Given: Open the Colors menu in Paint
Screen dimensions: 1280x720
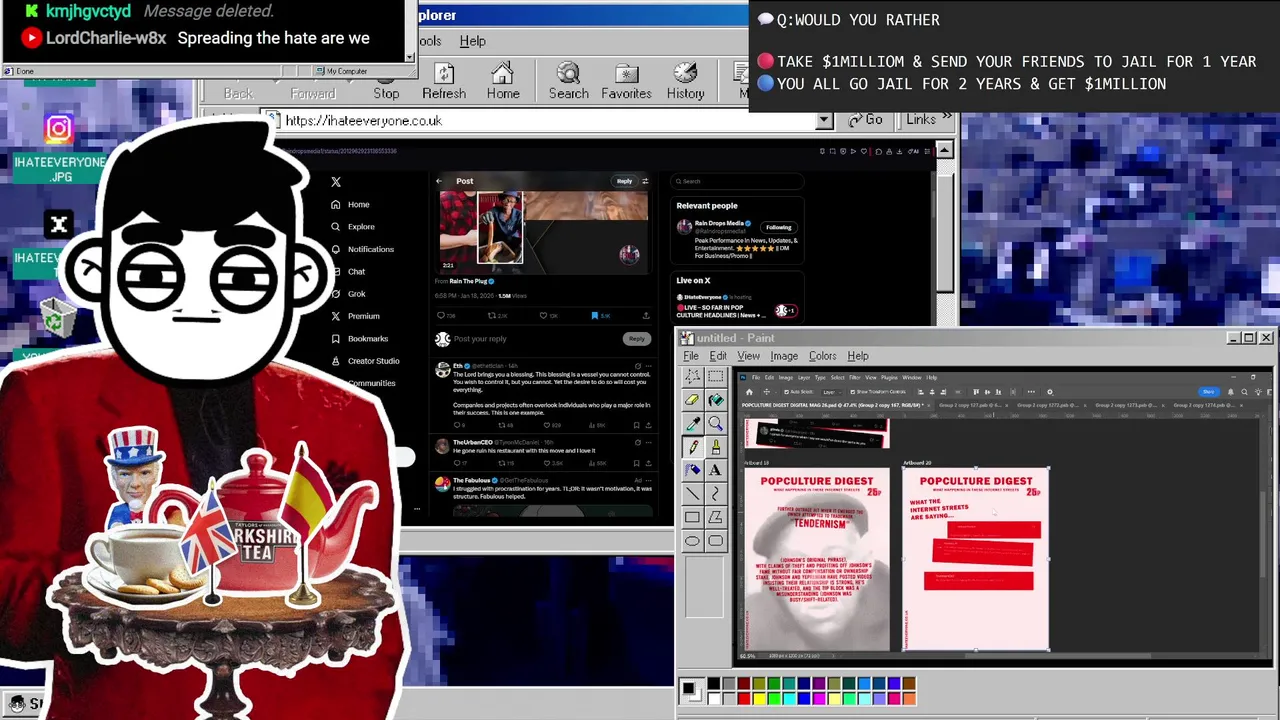Looking at the screenshot, I should 822,356.
